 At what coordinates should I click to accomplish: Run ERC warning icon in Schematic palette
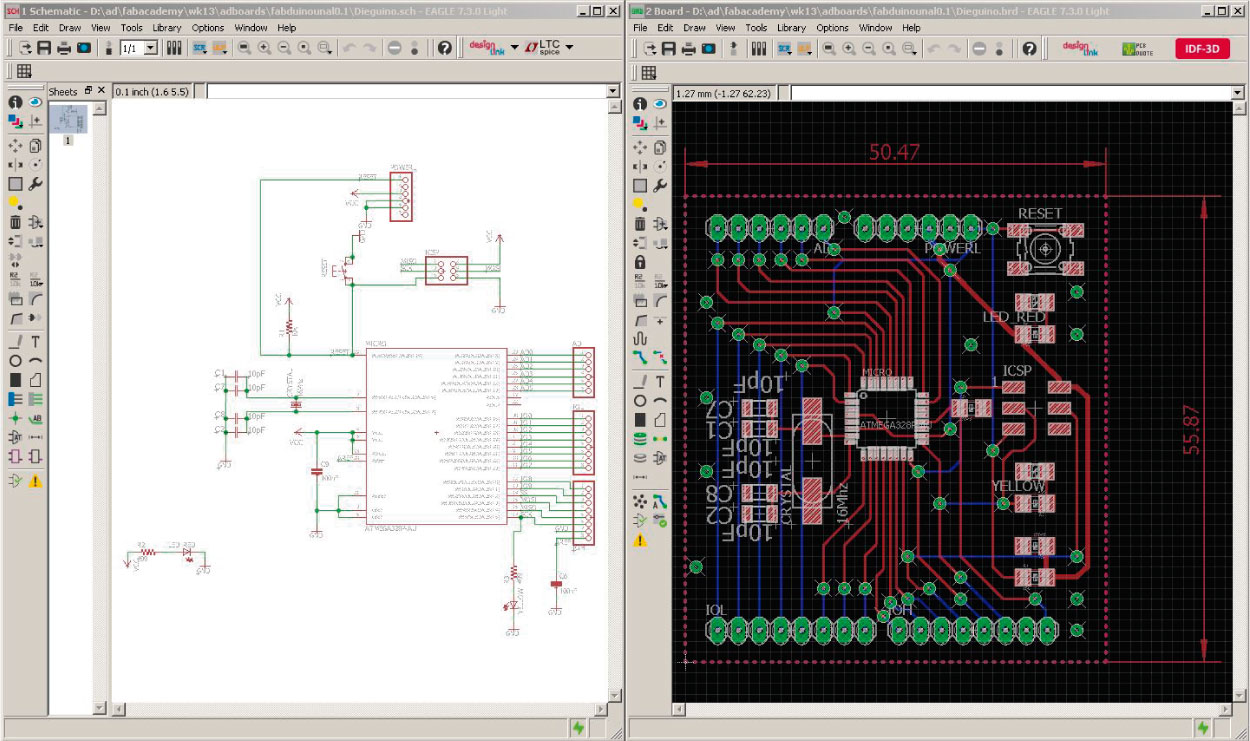(35, 481)
